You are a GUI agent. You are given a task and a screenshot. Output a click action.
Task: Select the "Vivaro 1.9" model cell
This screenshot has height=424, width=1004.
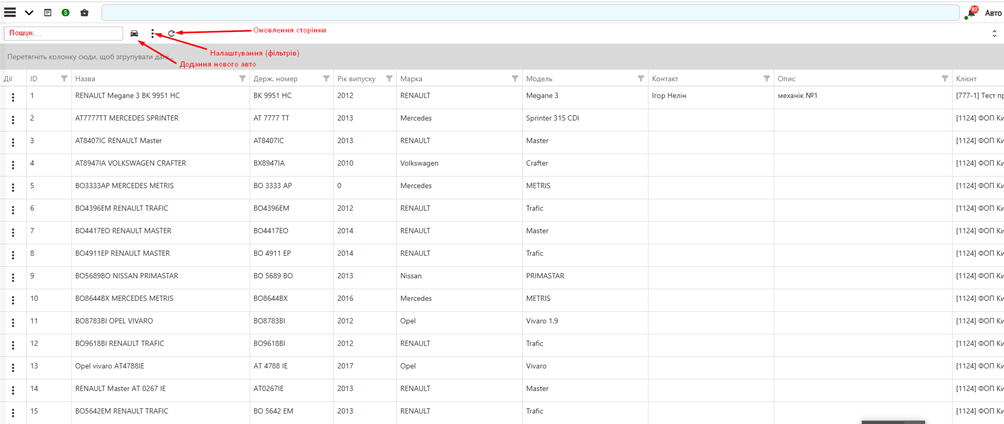585,321
